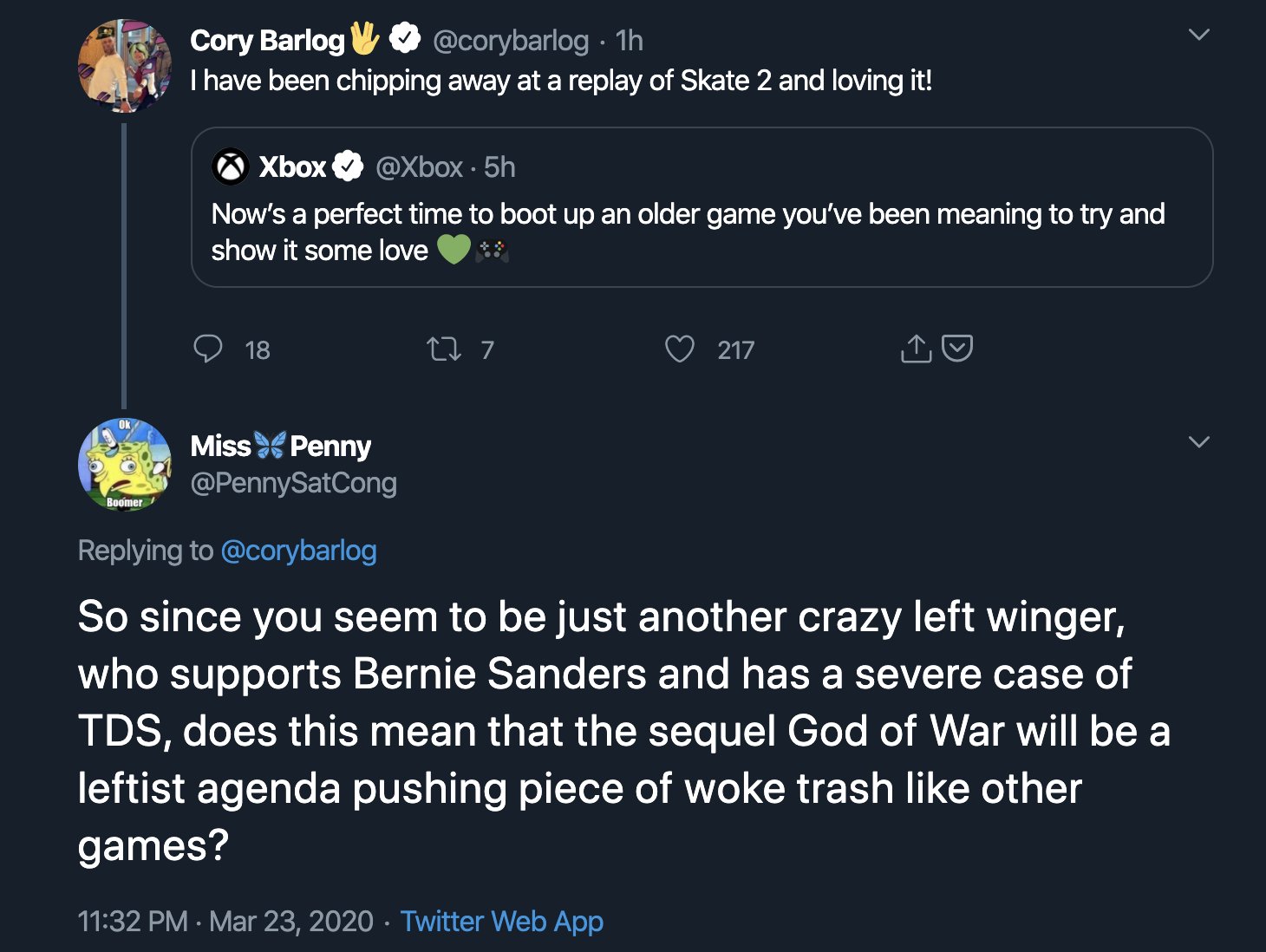Click the 11:32 PM Mar 23, 2020 timestamp
This screenshot has height=952, width=1266.
[x=225, y=921]
